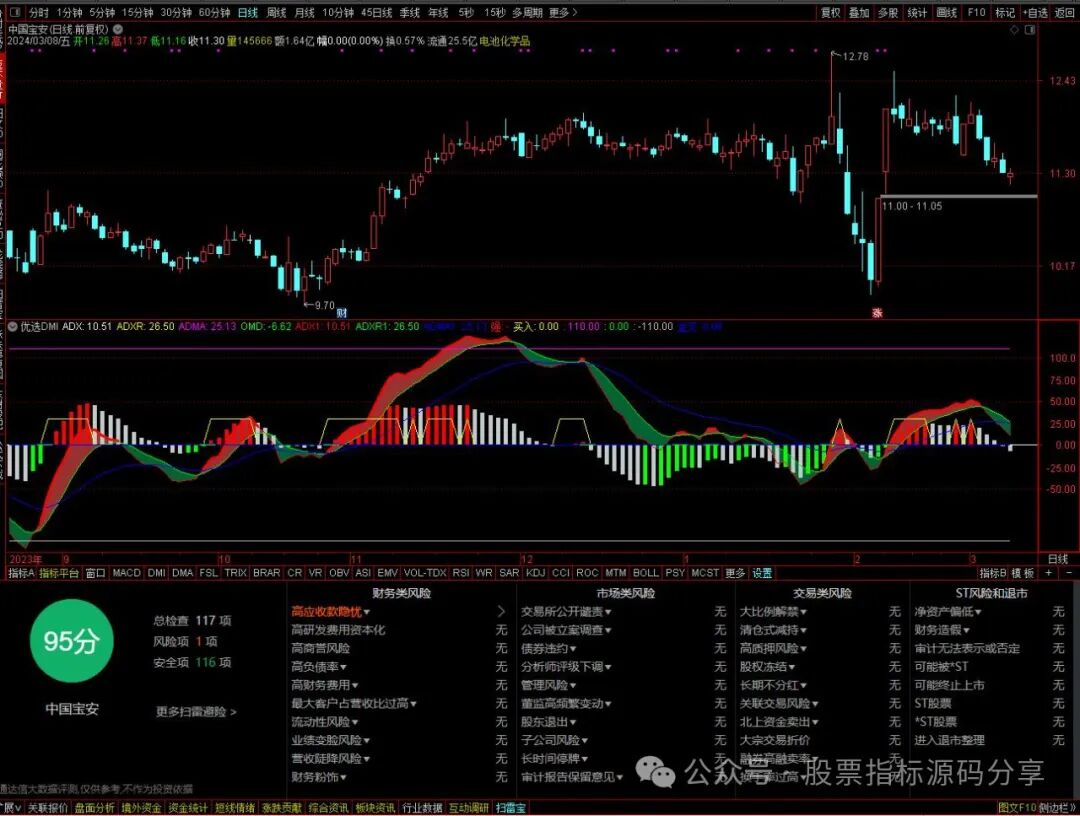Select the 指标B tab
The height and width of the screenshot is (816, 1080).
993,573
